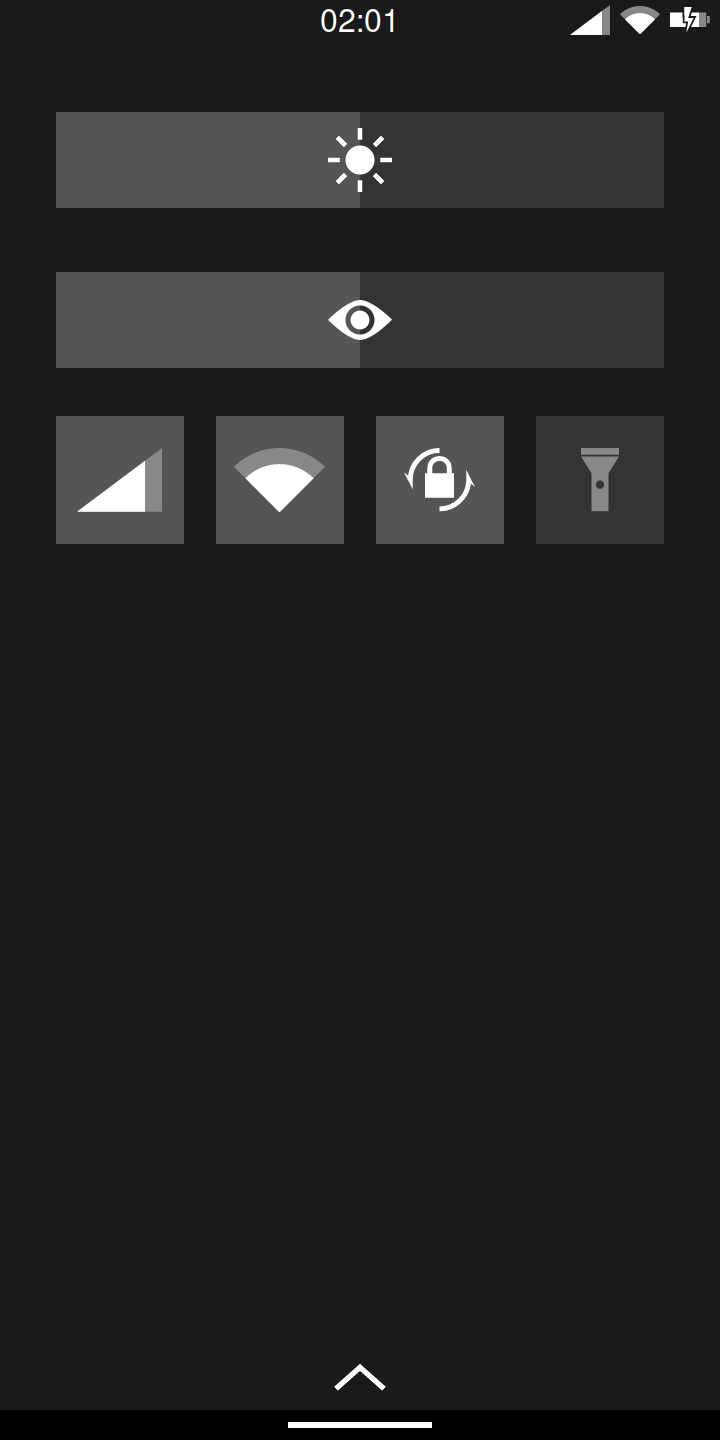The height and width of the screenshot is (1440, 720).
Task: Collapse panel with the up chevron
Action: click(360, 1377)
